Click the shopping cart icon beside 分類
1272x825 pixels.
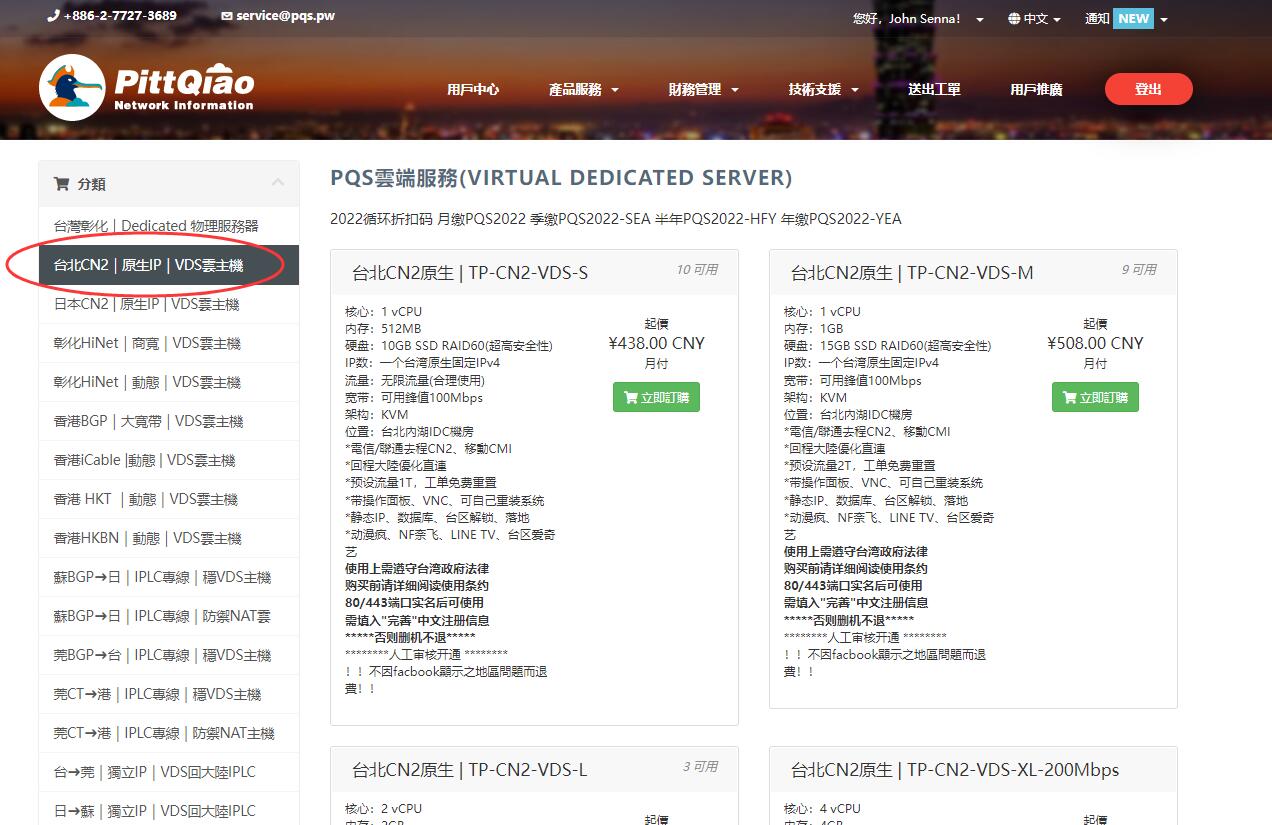[61, 184]
